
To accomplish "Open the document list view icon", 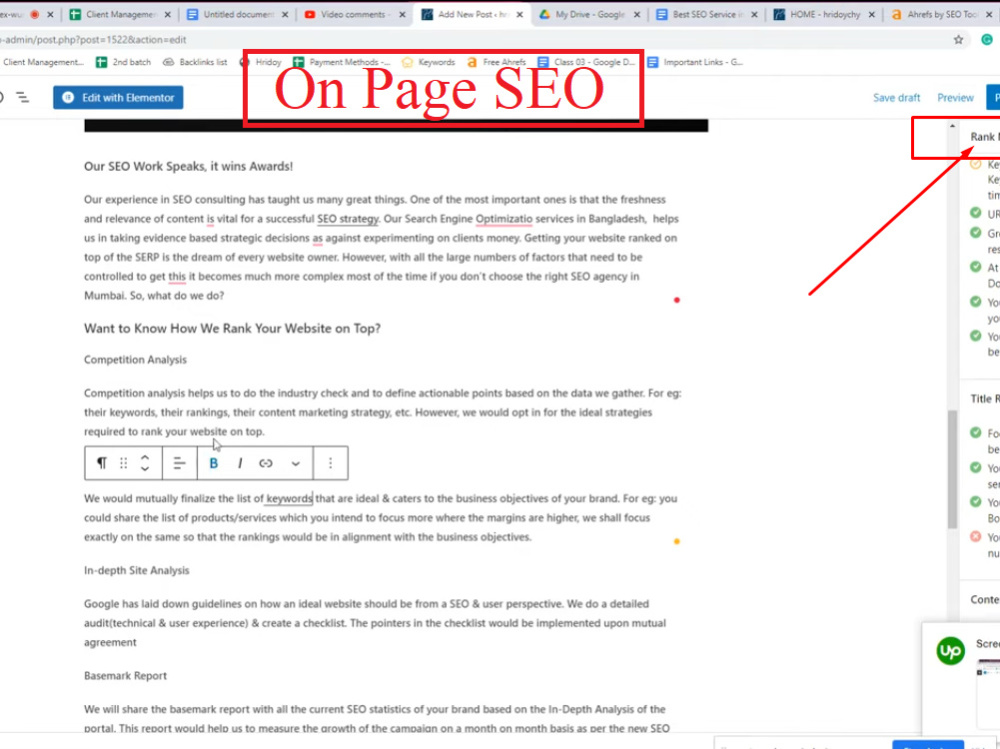I will coord(23,98).
